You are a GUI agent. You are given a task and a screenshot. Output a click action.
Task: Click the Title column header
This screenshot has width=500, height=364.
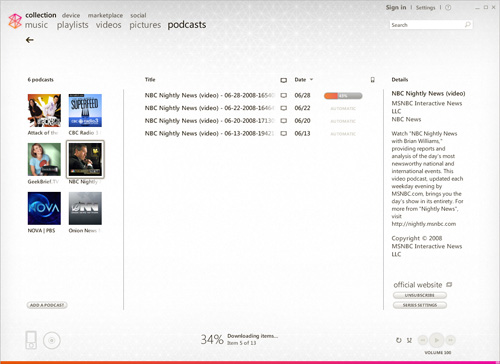pos(150,79)
